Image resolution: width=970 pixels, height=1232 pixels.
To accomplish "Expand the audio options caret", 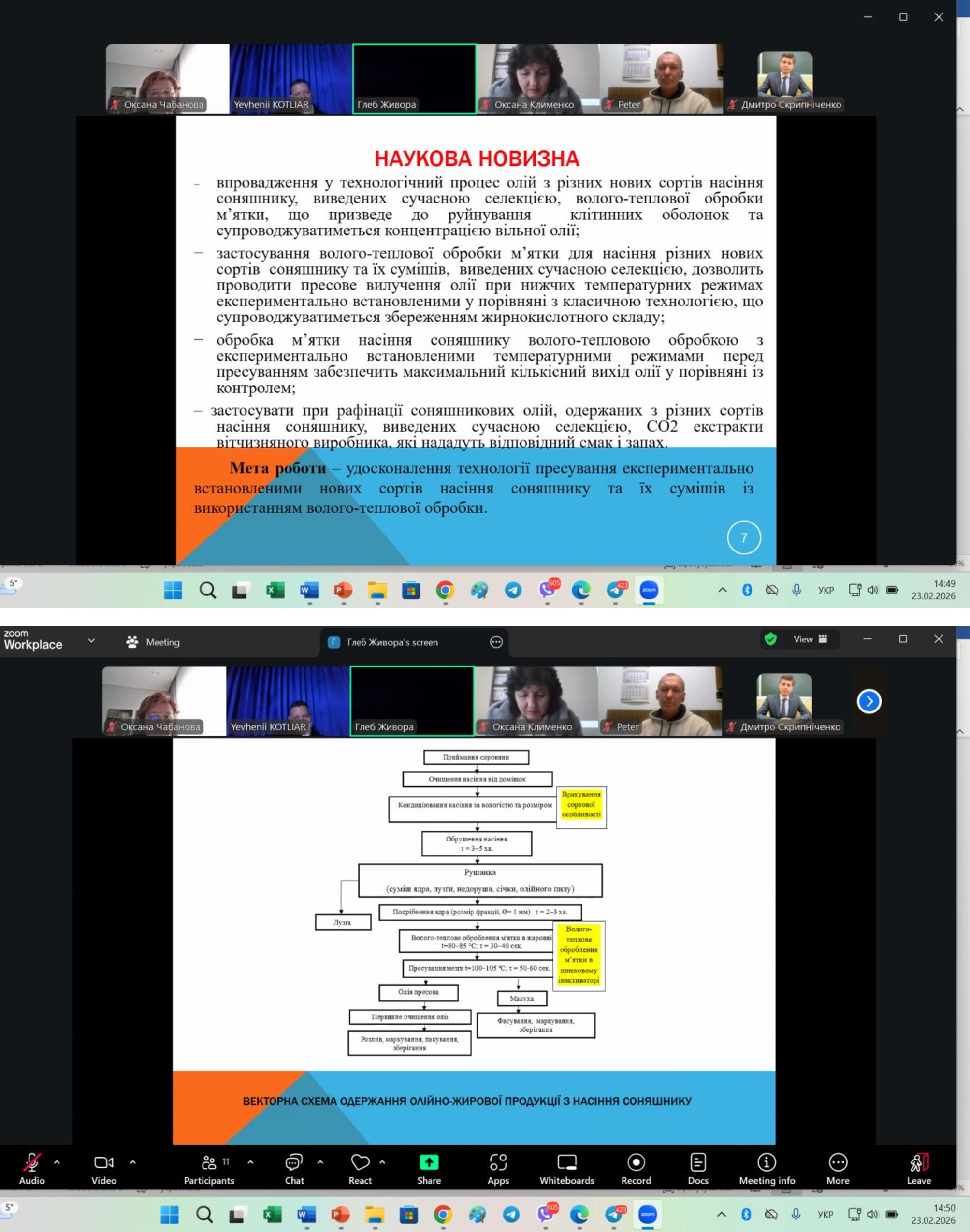I will [x=57, y=1162].
